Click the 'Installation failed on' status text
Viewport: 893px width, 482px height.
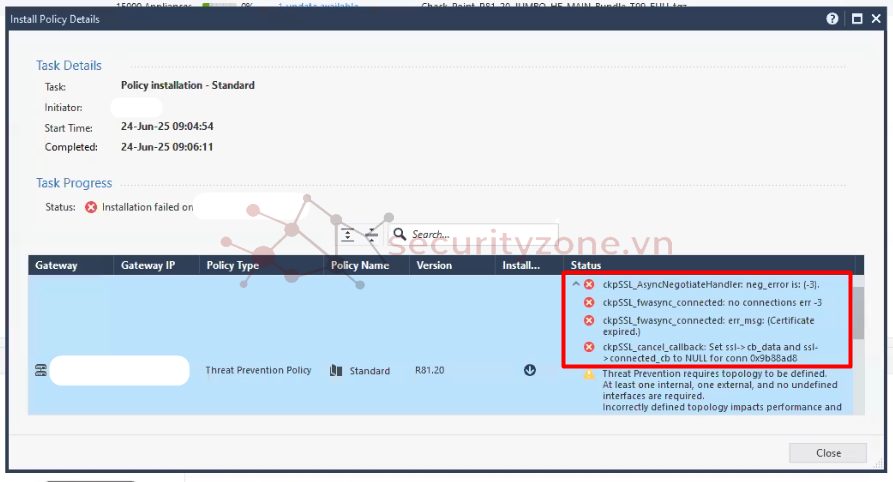pos(148,207)
